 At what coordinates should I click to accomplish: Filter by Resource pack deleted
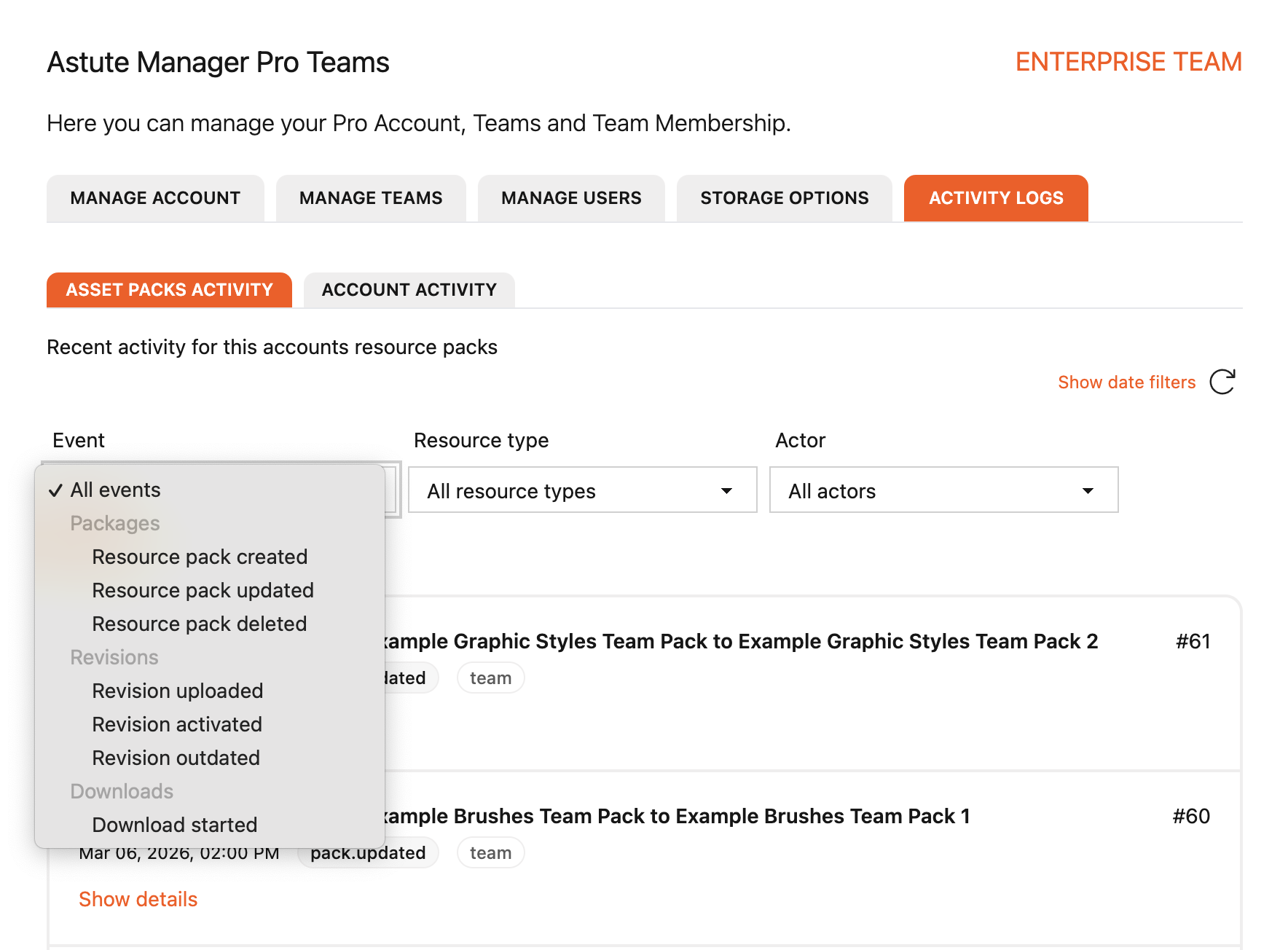pos(199,624)
